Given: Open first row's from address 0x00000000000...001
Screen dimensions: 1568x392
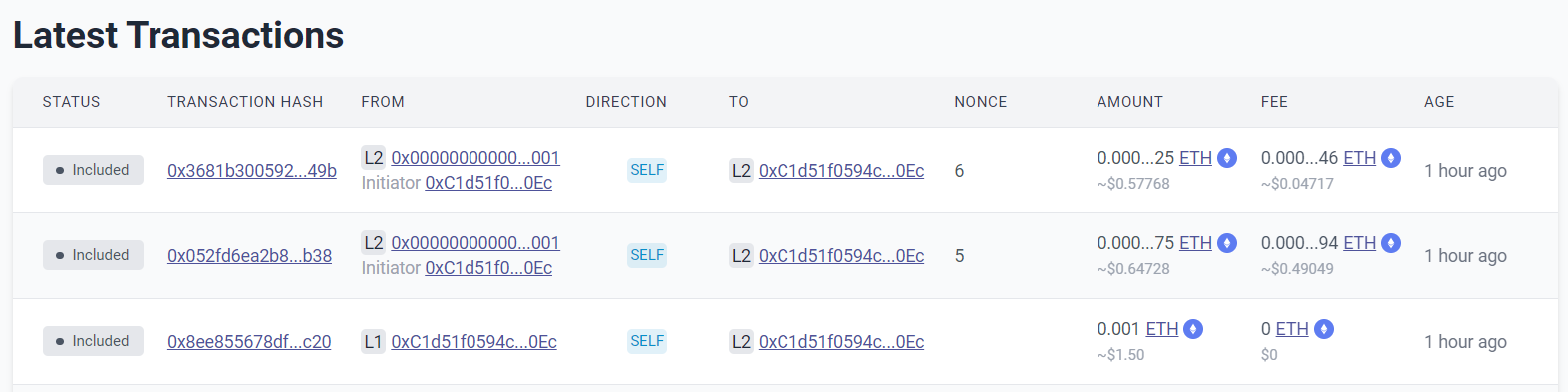Looking at the screenshot, I should [475, 158].
